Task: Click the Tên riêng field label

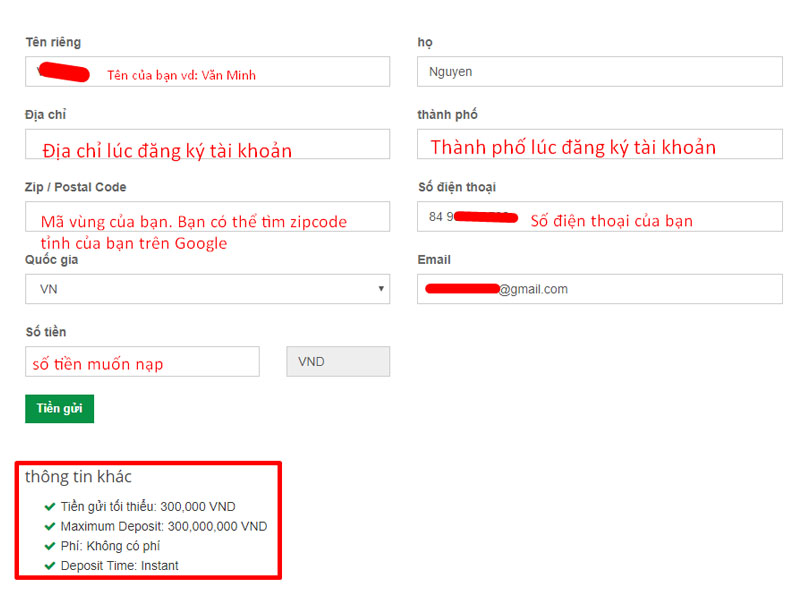Action: [x=53, y=42]
